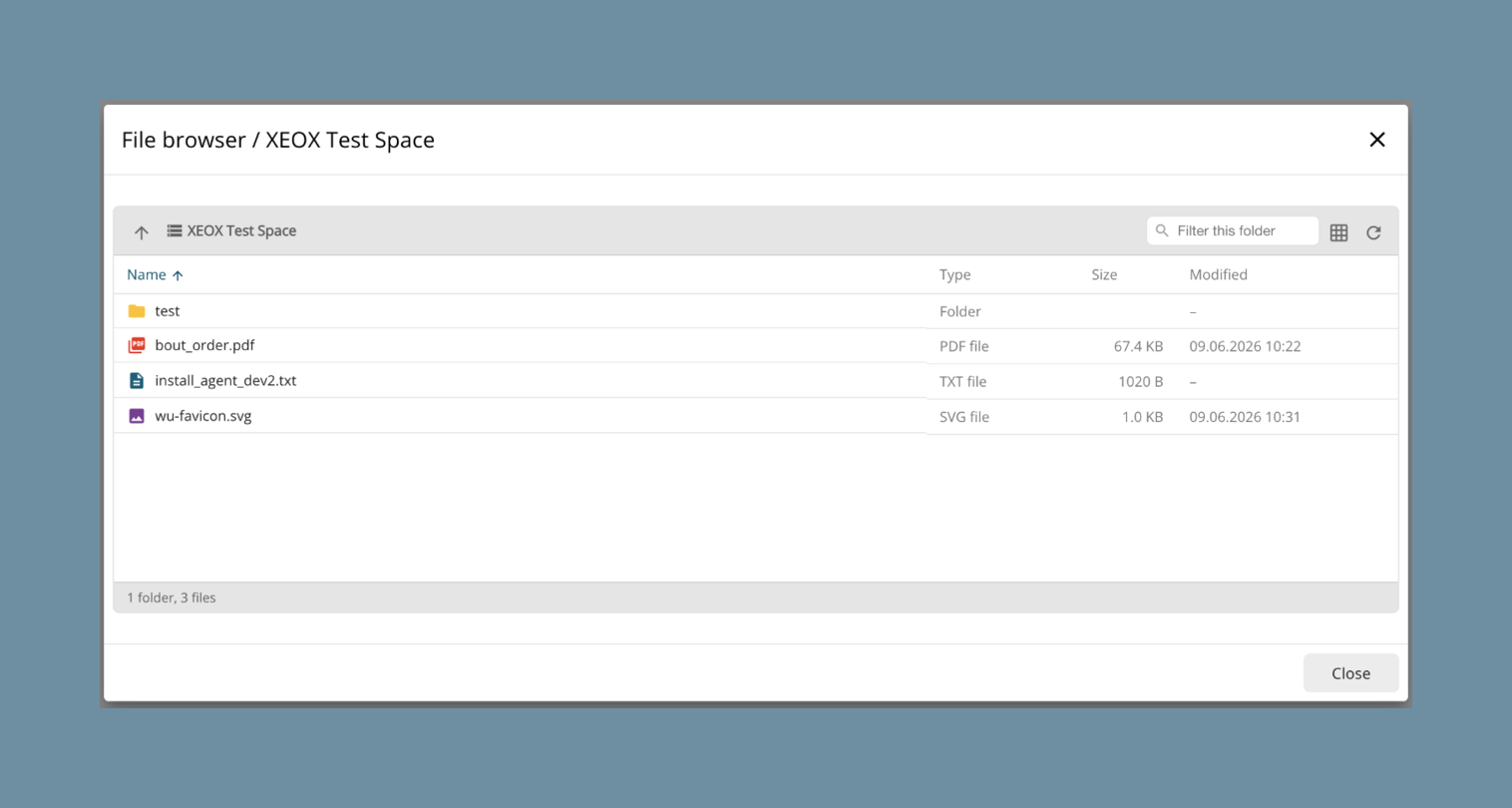Select the wu-favicon.svg file name
Image resolution: width=1512 pixels, height=808 pixels.
203,416
